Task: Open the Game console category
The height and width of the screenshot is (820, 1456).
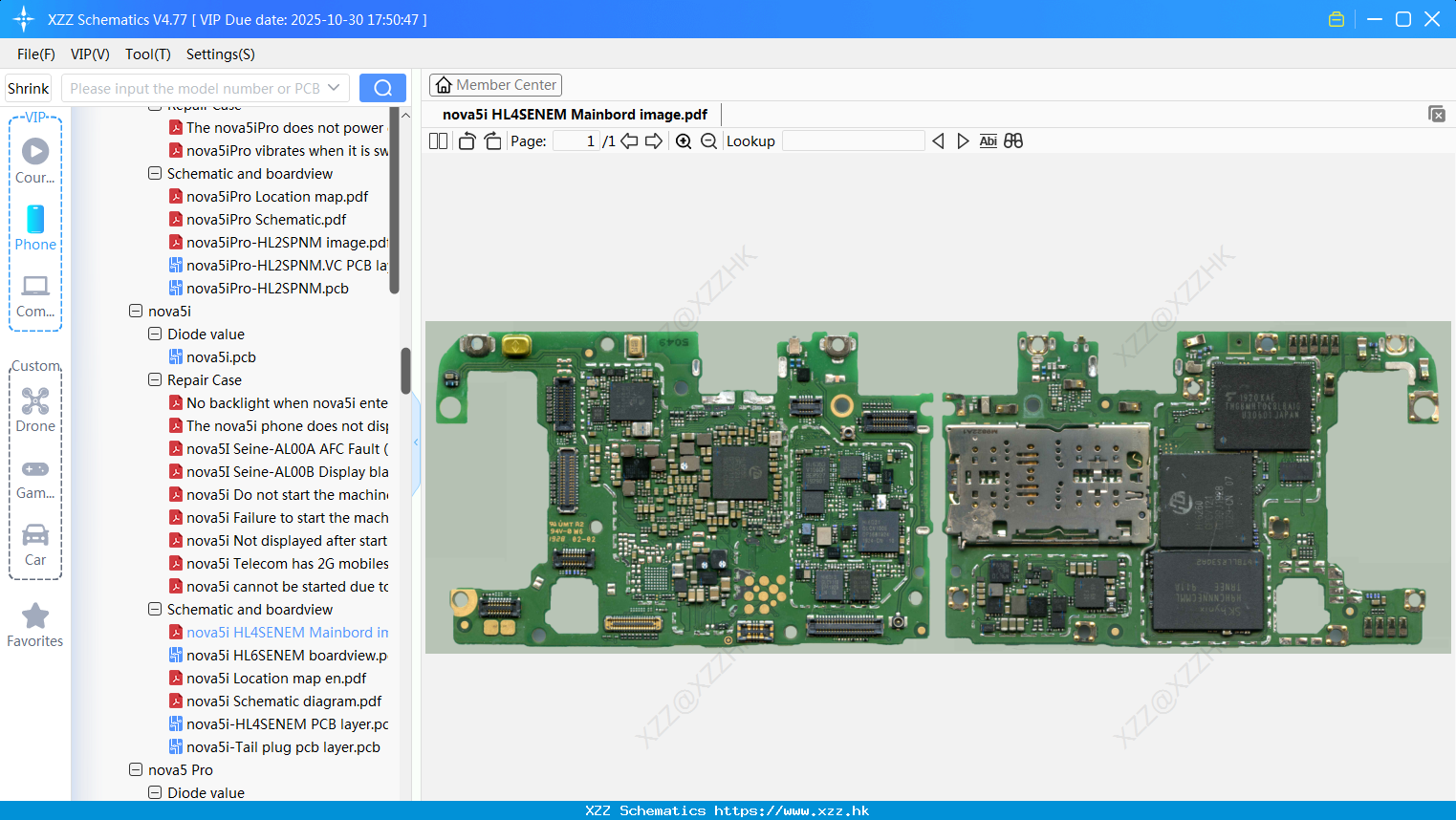Action: (x=35, y=478)
